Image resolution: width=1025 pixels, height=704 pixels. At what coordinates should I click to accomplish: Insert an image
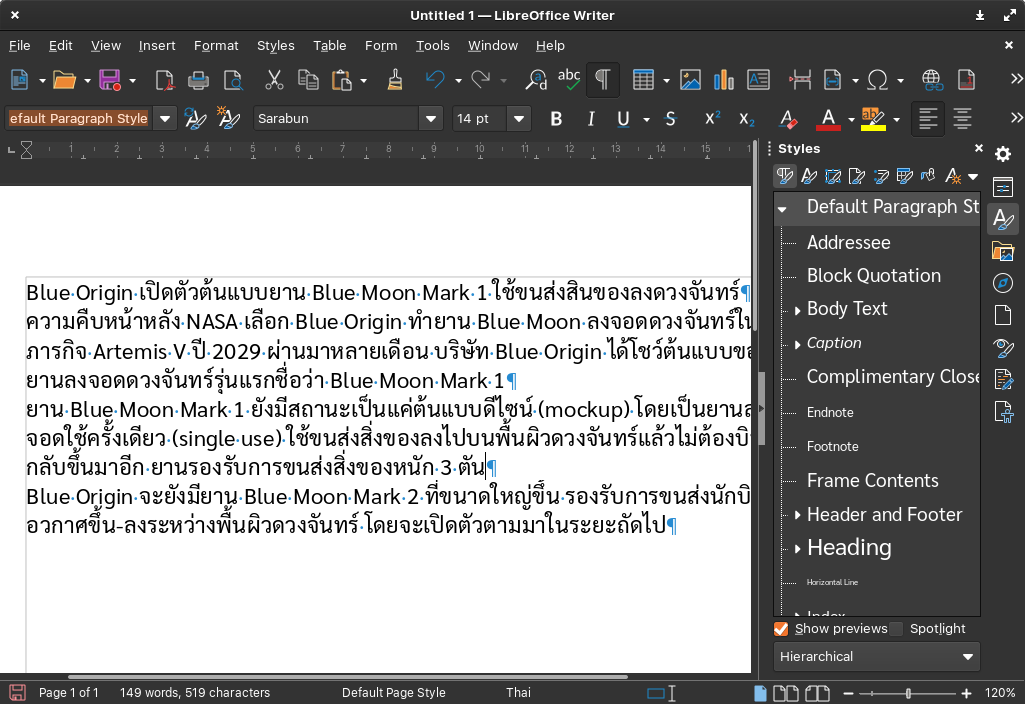[x=690, y=80]
